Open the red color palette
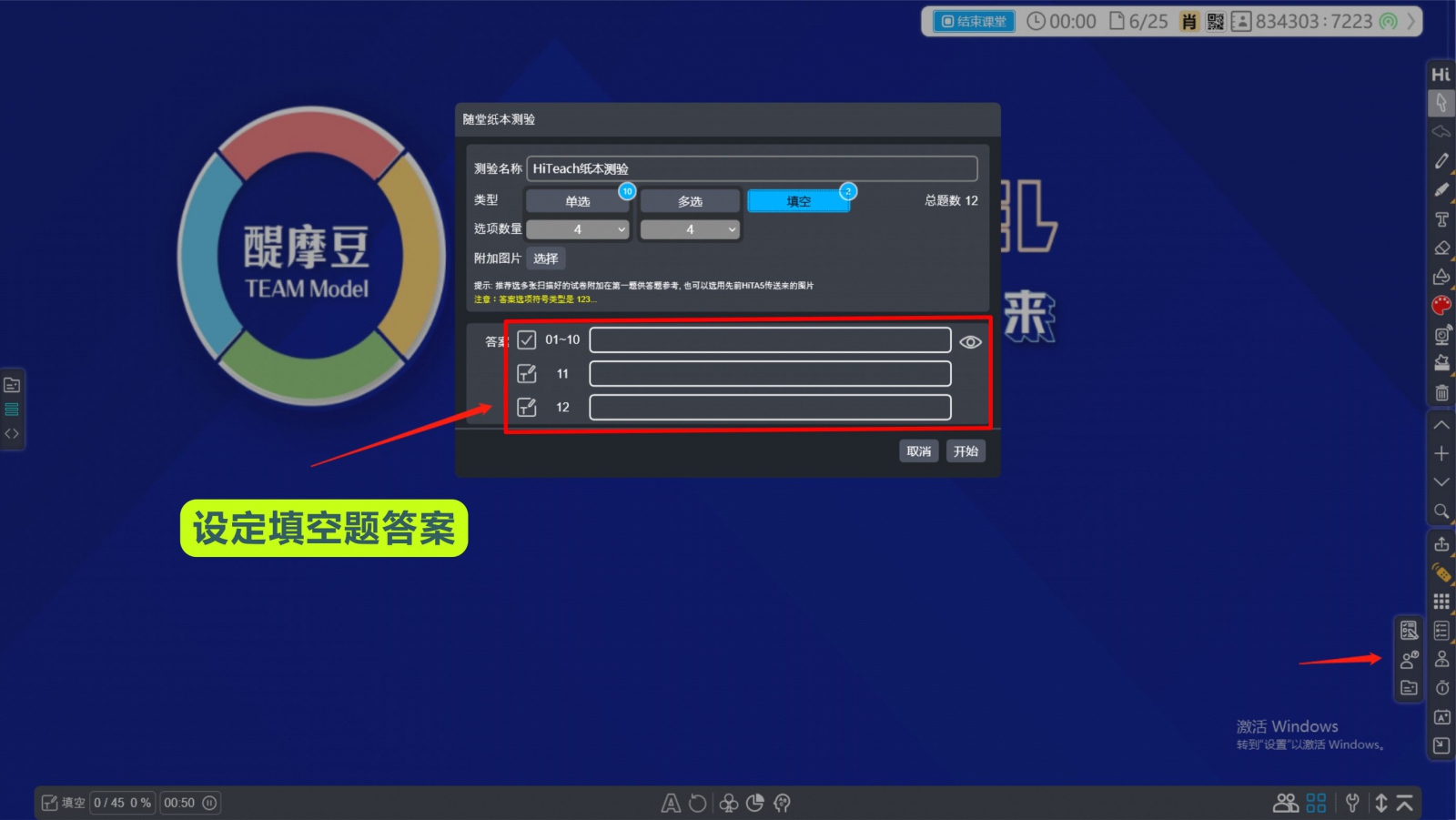 1441,306
